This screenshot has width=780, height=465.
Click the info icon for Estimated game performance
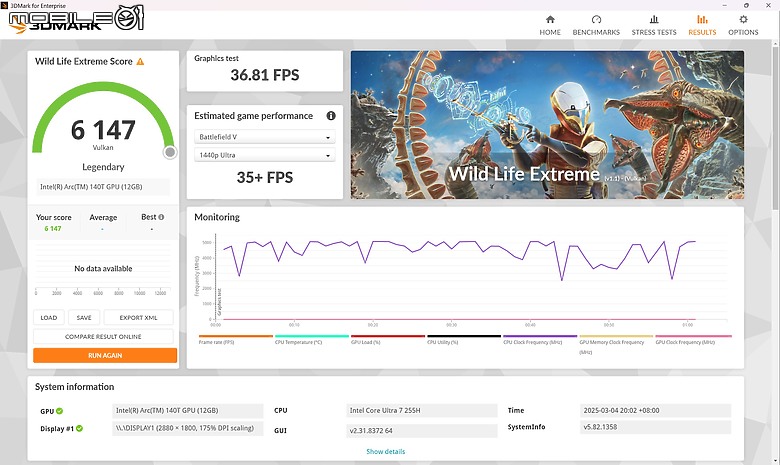tap(331, 116)
